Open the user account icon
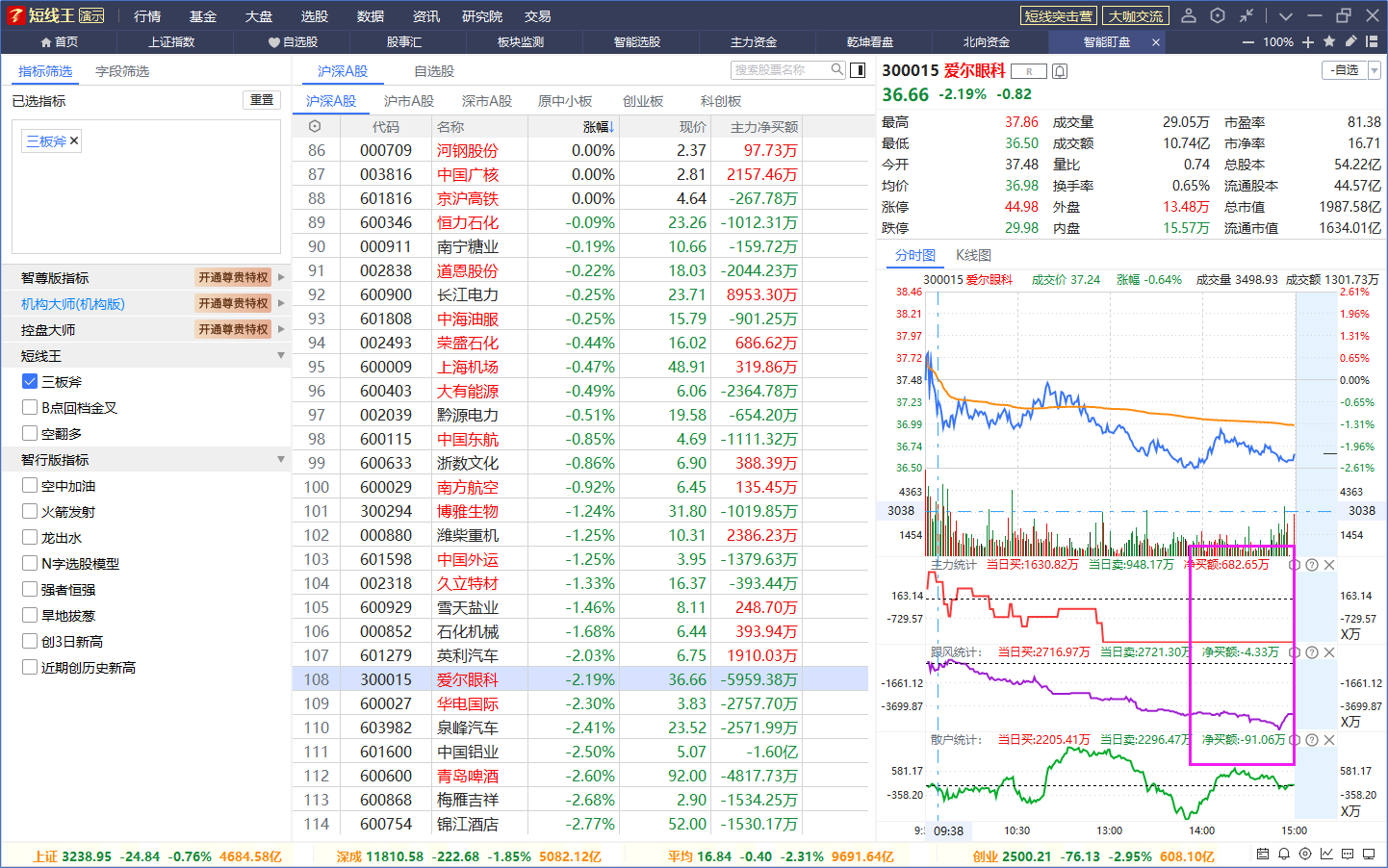1388x868 pixels. point(1189,15)
